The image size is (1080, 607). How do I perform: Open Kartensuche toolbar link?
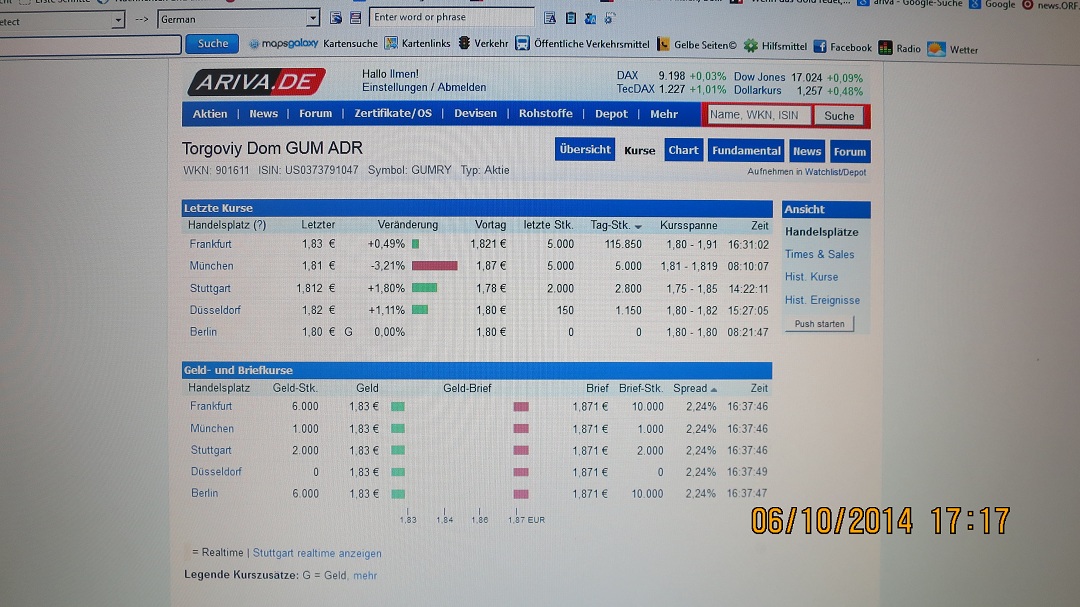coord(350,43)
